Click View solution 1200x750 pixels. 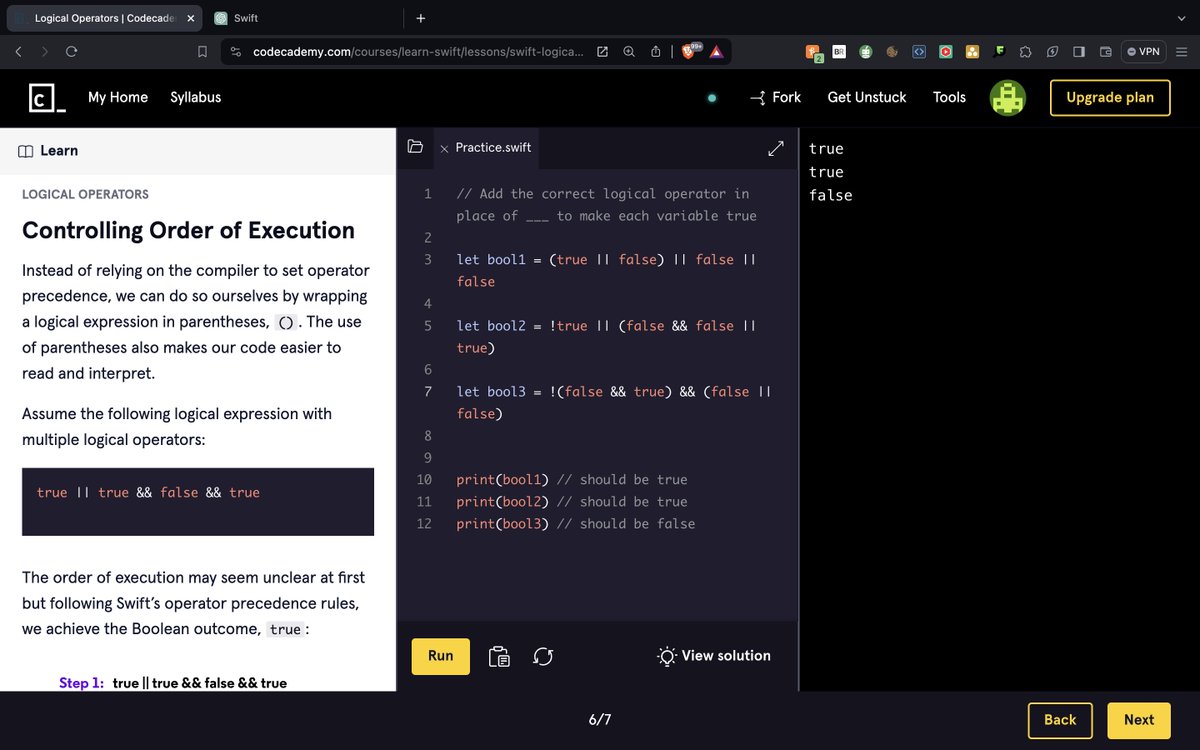tap(714, 656)
